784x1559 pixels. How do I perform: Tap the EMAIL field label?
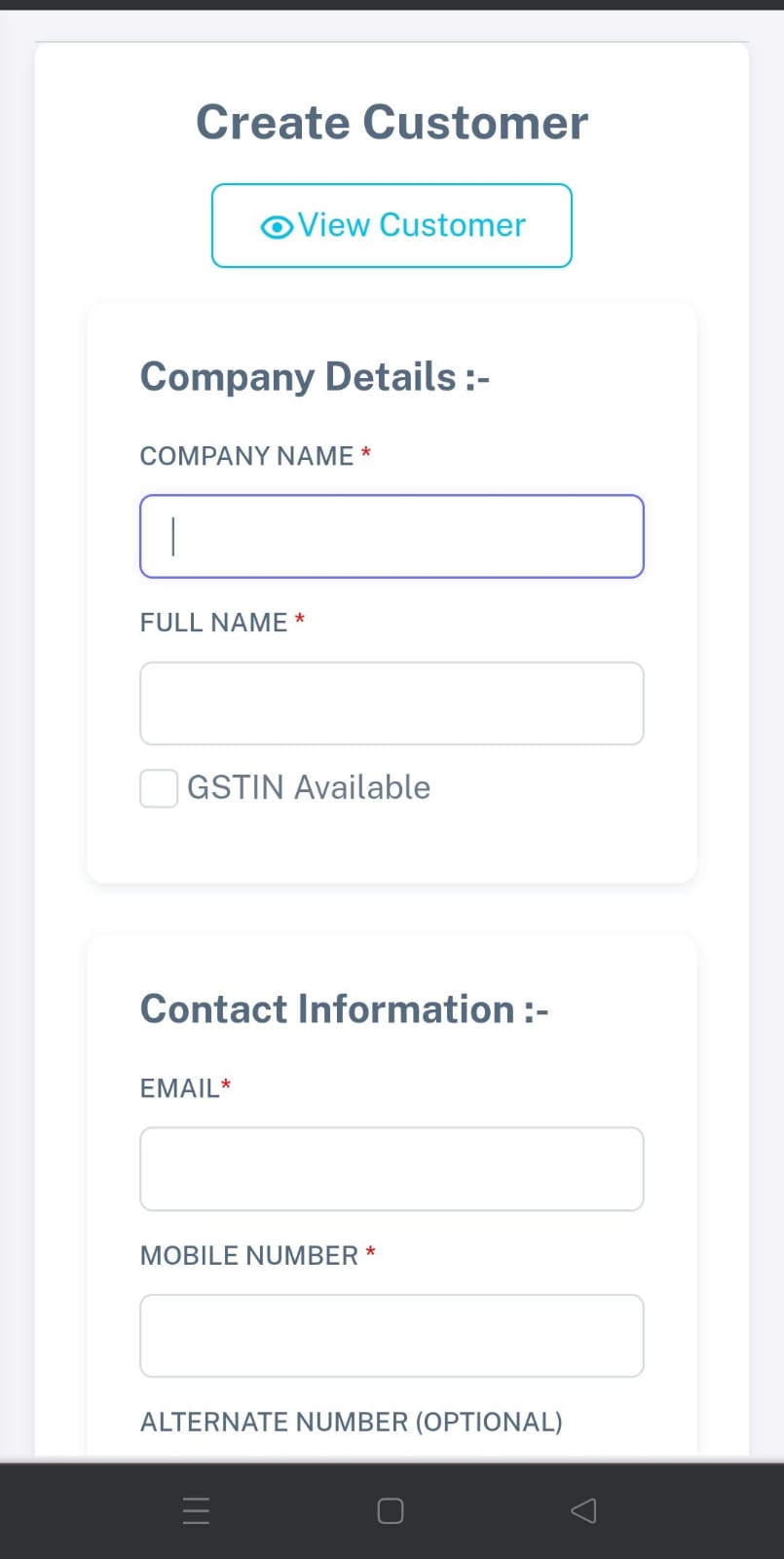pyautogui.click(x=180, y=1088)
